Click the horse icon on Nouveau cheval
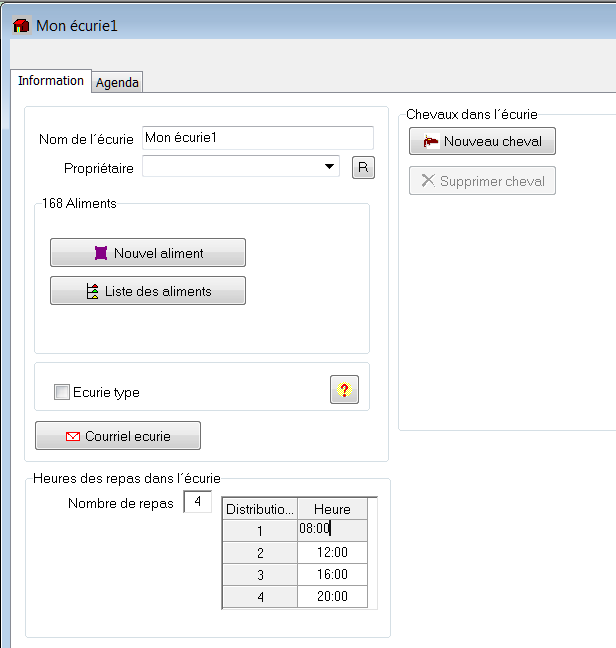Screen dimensions: 616x648 (430, 141)
